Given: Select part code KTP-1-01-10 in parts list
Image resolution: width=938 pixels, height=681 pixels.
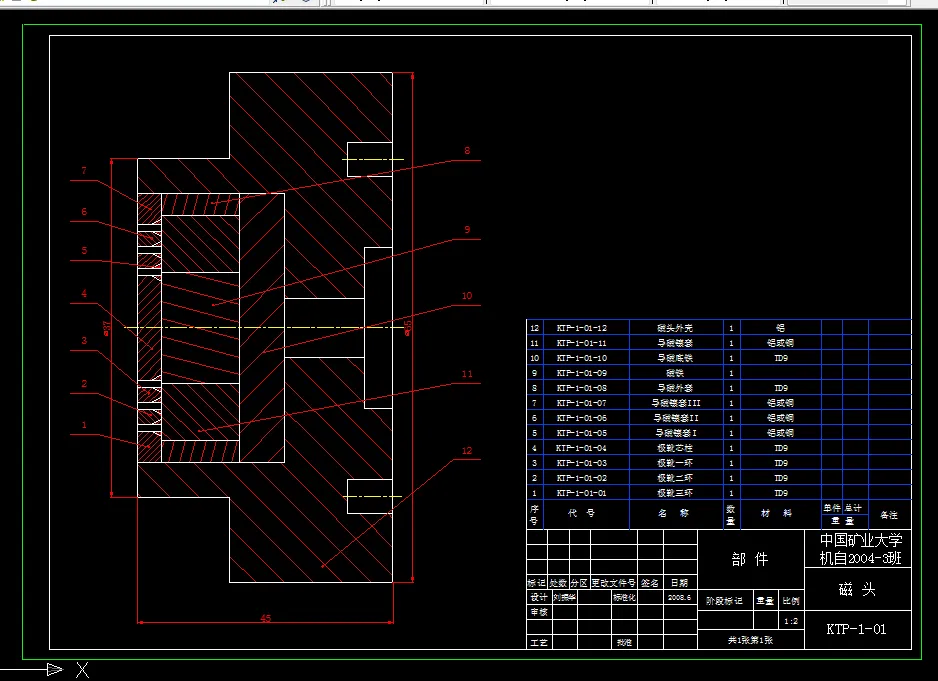Looking at the screenshot, I should pyautogui.click(x=581, y=358).
